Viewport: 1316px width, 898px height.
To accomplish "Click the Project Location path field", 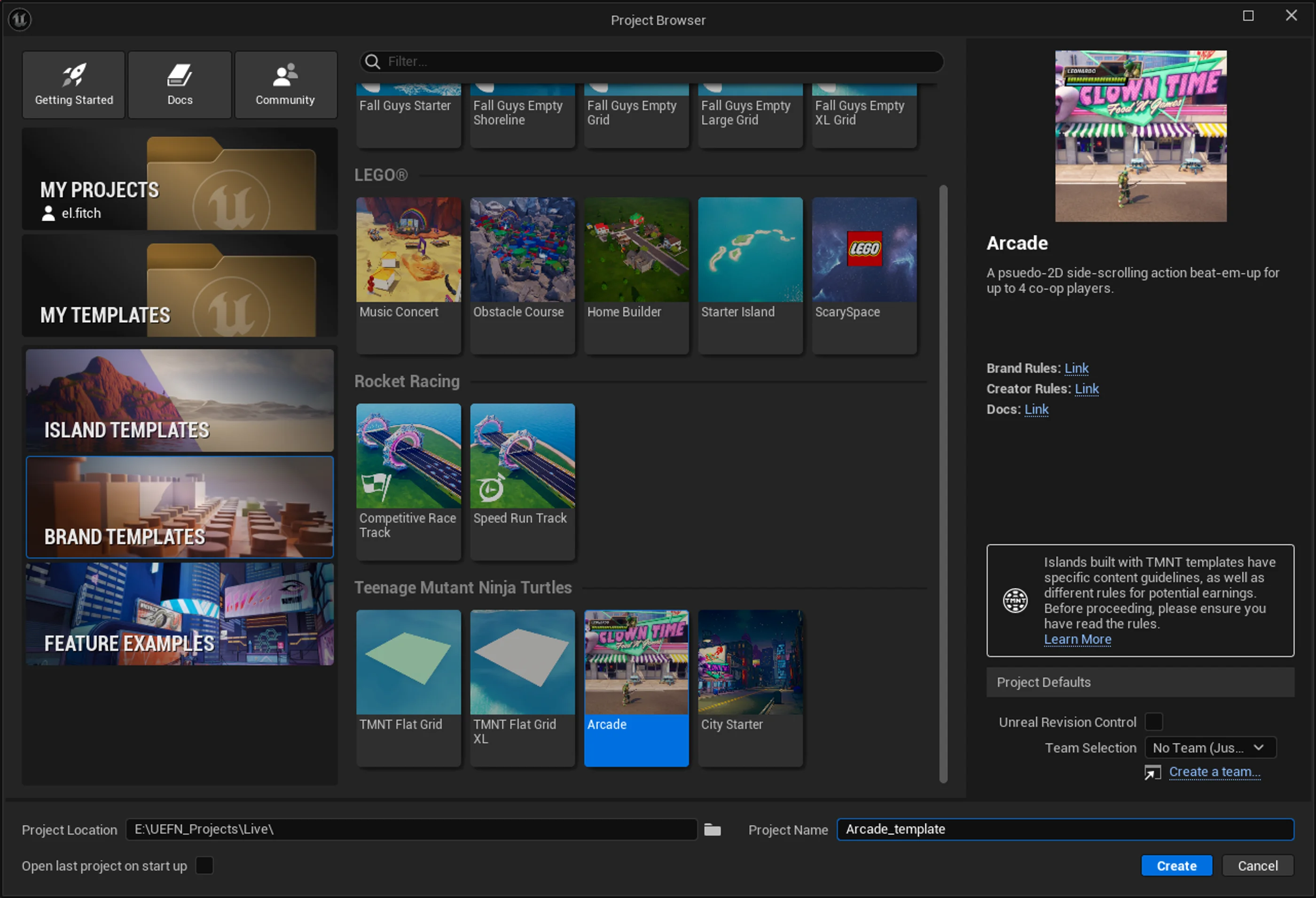I will [x=411, y=829].
